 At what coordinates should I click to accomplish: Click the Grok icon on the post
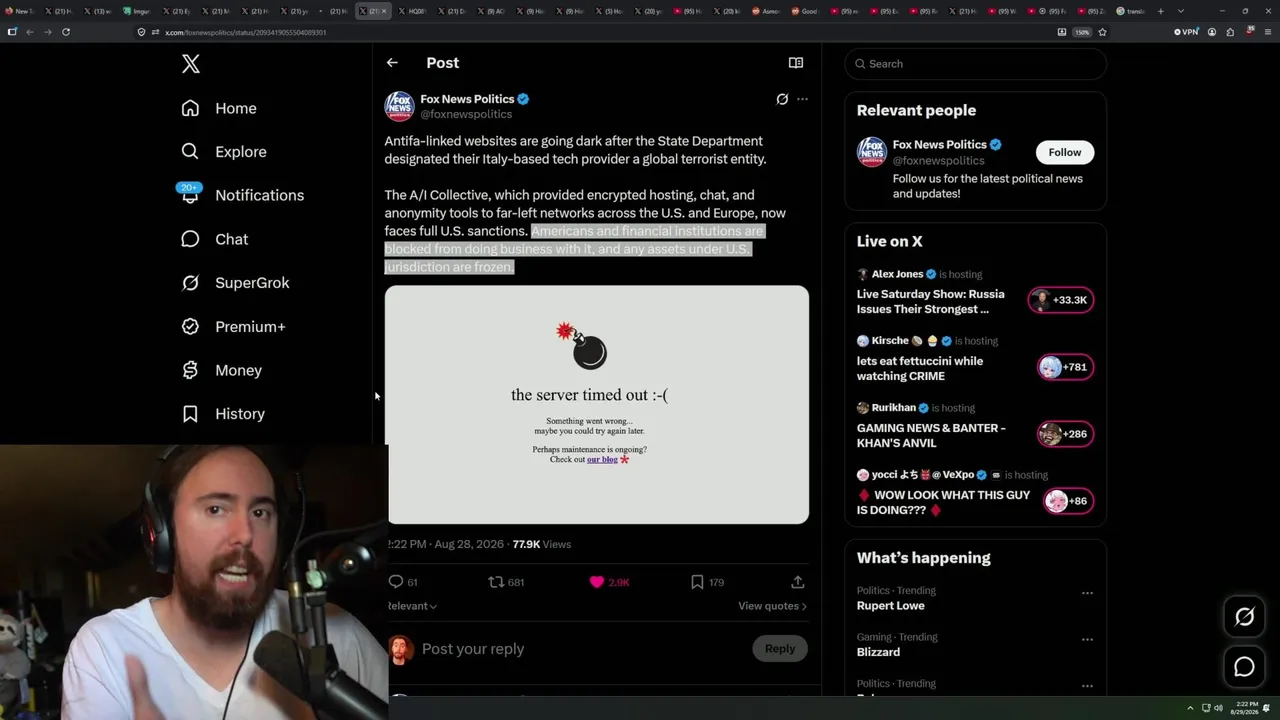tap(782, 99)
